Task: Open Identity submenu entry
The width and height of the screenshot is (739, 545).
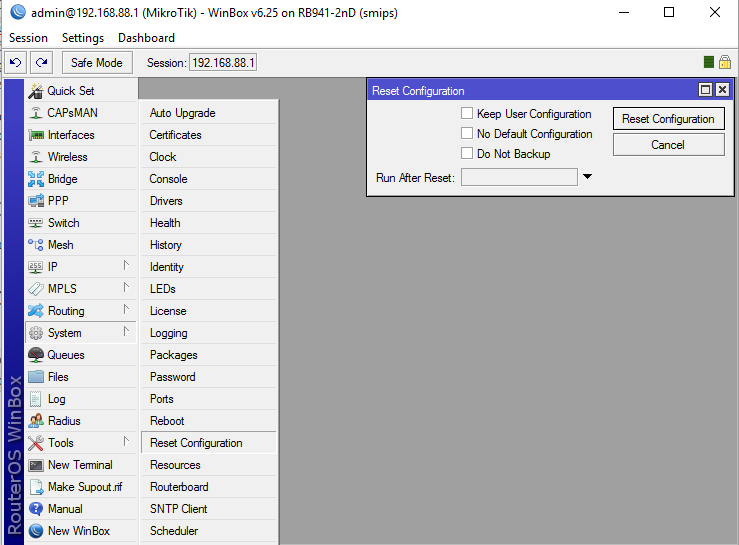Action: (x=209, y=267)
